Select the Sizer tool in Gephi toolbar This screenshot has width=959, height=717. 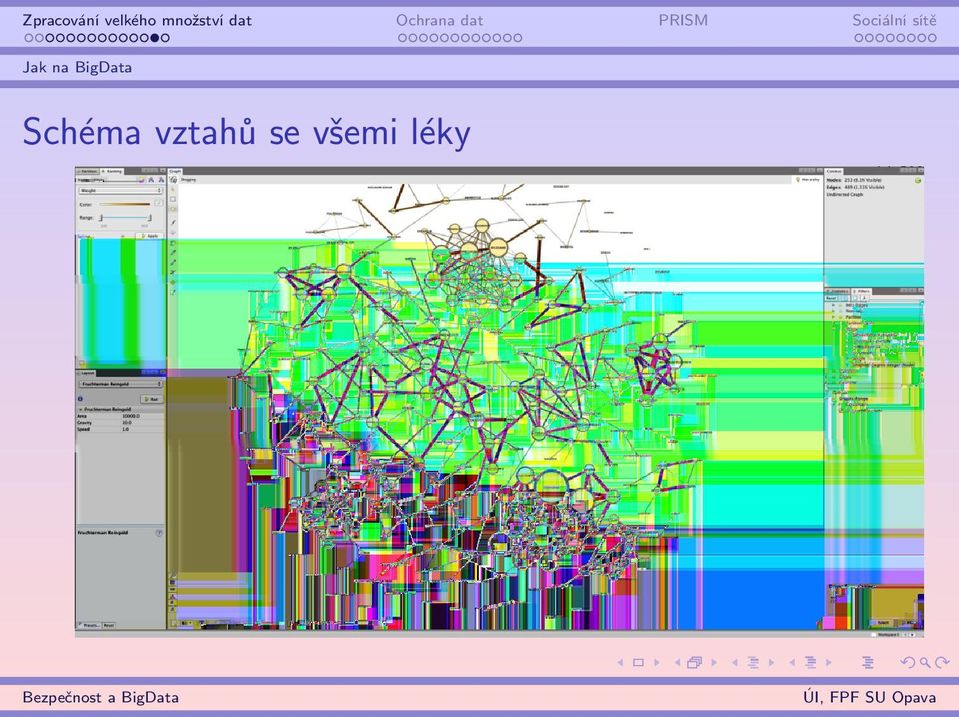click(173, 233)
